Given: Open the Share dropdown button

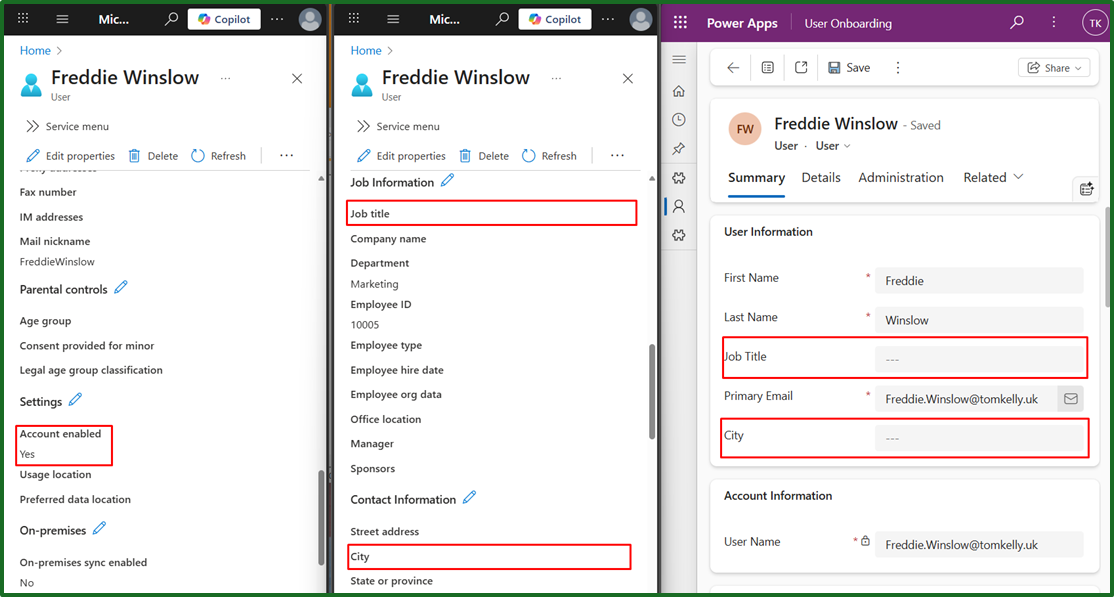Looking at the screenshot, I should coord(1054,68).
